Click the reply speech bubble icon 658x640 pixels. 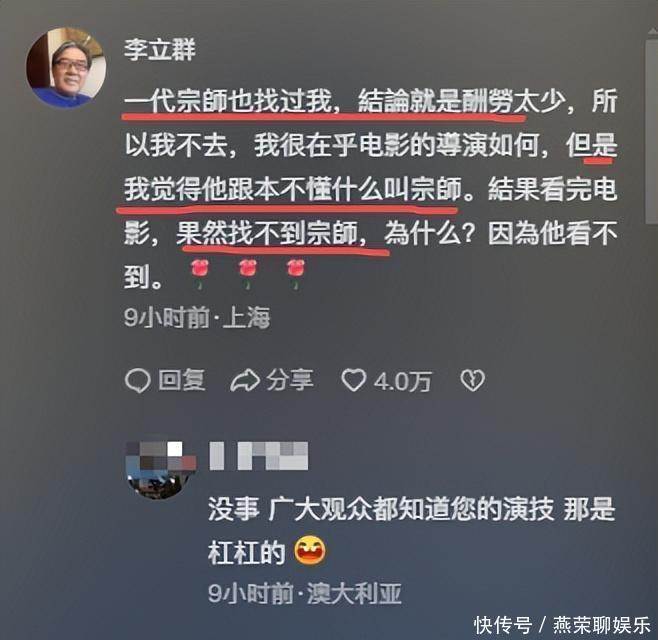point(137,381)
